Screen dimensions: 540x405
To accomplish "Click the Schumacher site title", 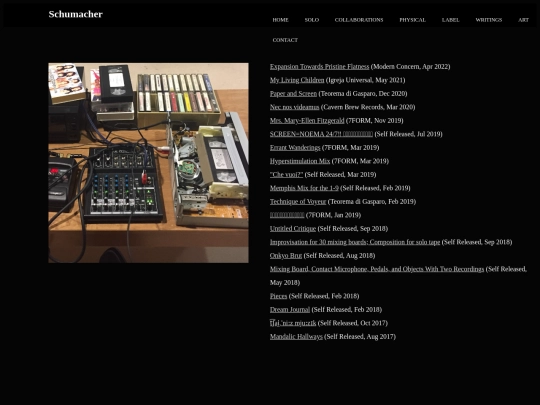I will pos(75,14).
